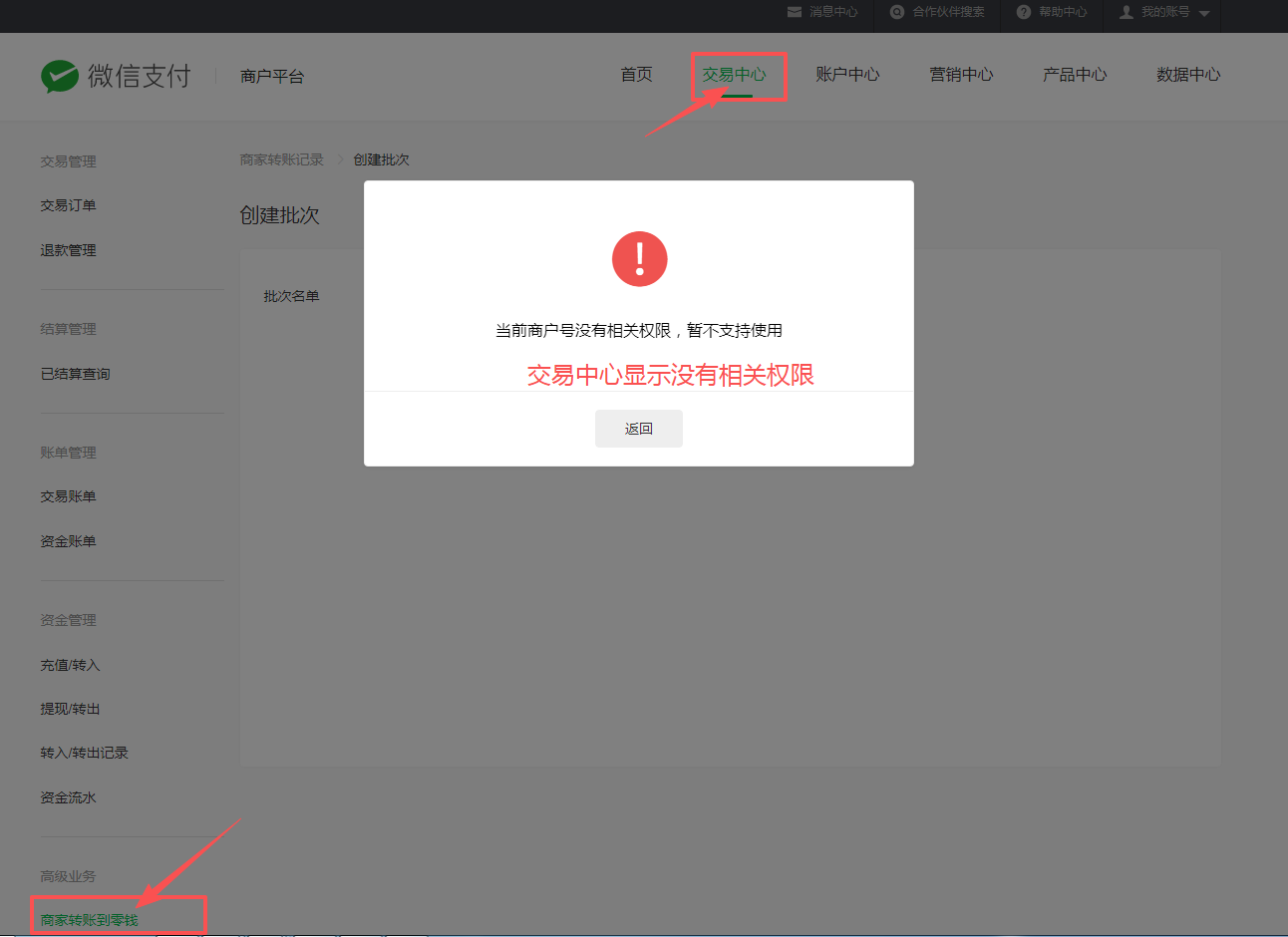Screen dimensions: 1288x937
Task: Go to the 首页 navigation tab
Action: coord(636,75)
